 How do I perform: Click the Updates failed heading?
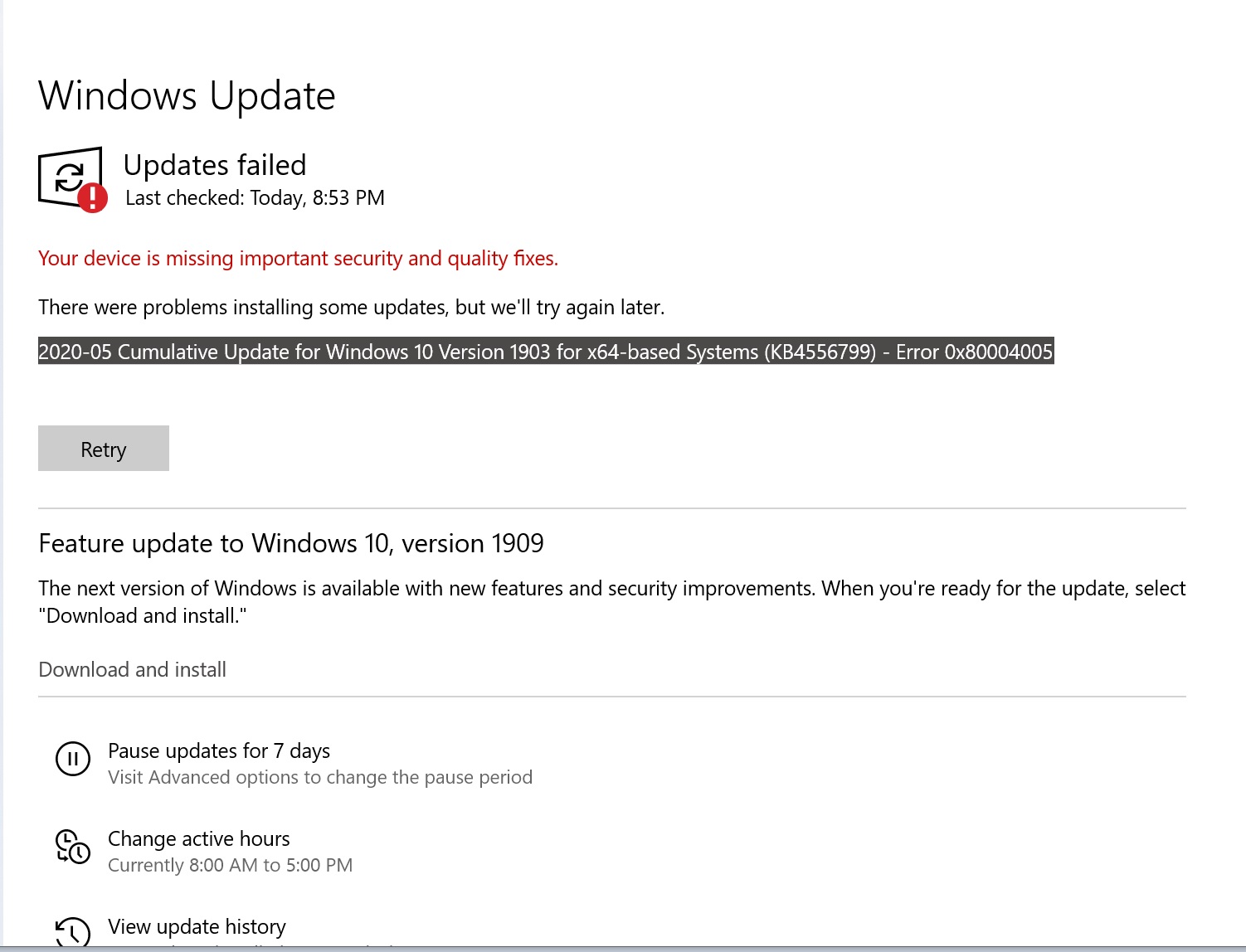pos(215,165)
